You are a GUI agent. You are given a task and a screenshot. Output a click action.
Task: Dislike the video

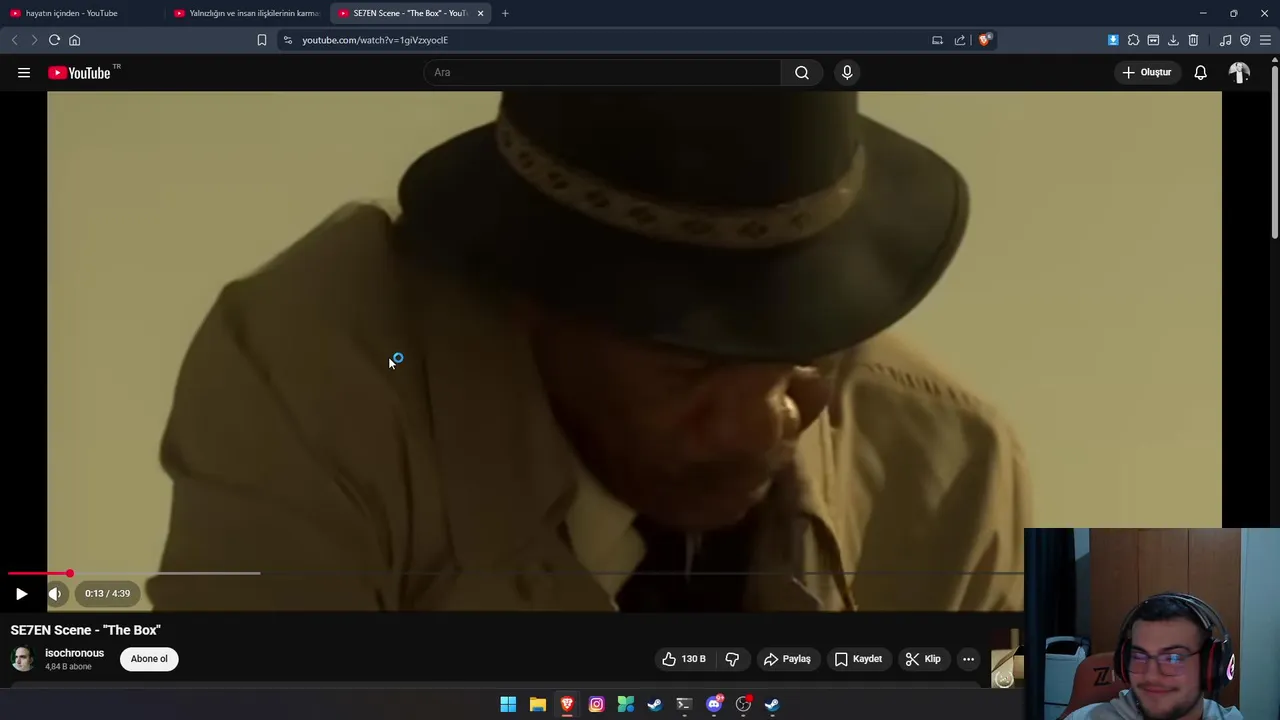point(732,659)
